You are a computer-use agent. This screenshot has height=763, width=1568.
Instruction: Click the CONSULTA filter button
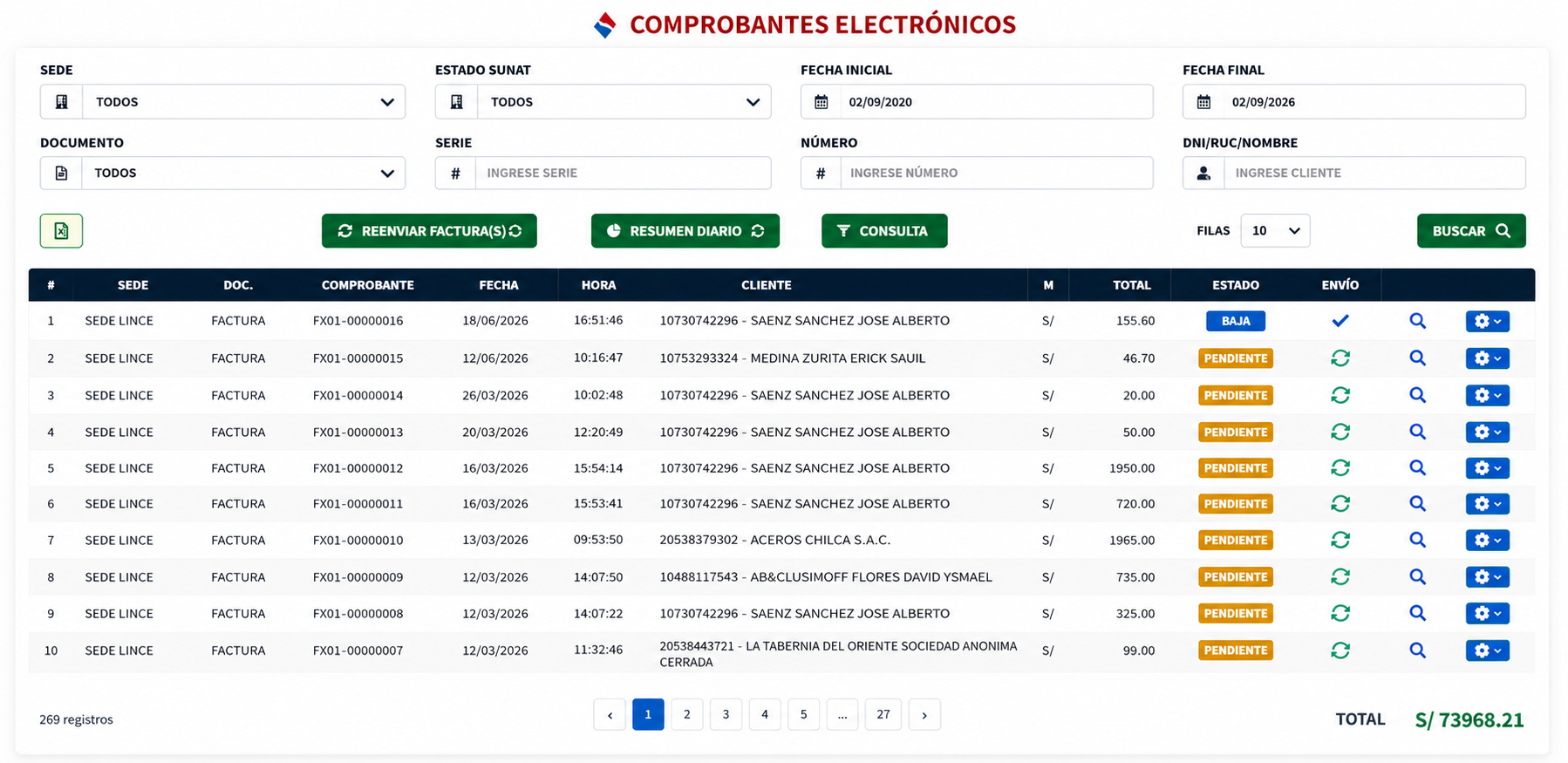click(884, 231)
